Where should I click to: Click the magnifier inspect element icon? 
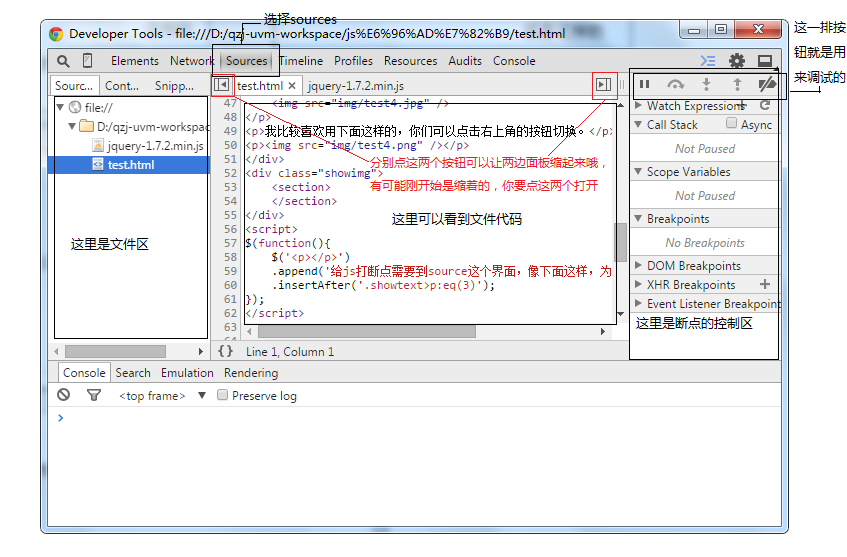[x=63, y=61]
